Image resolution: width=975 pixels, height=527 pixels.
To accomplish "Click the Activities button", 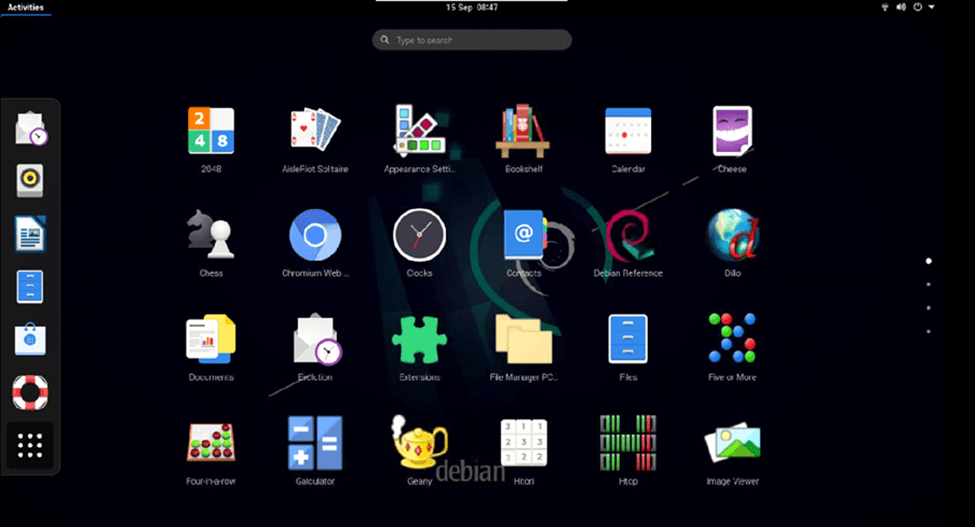I will click(x=25, y=7).
